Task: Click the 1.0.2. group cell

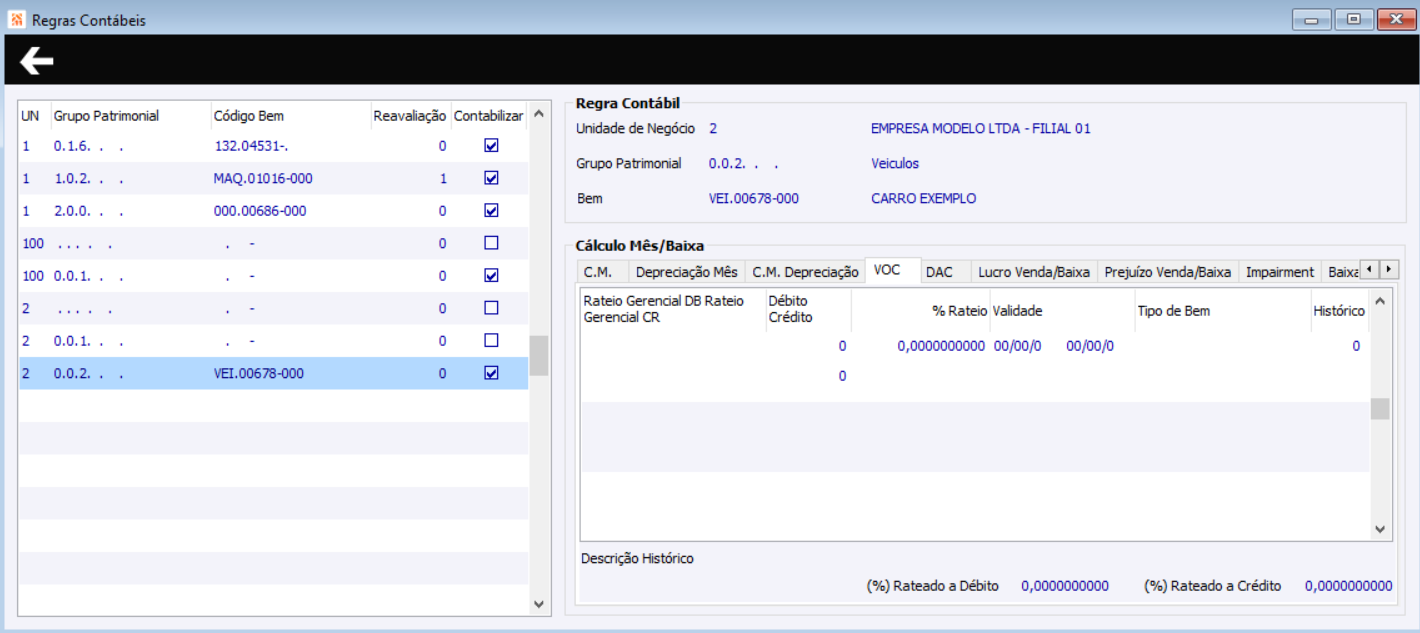Action: click(x=89, y=178)
